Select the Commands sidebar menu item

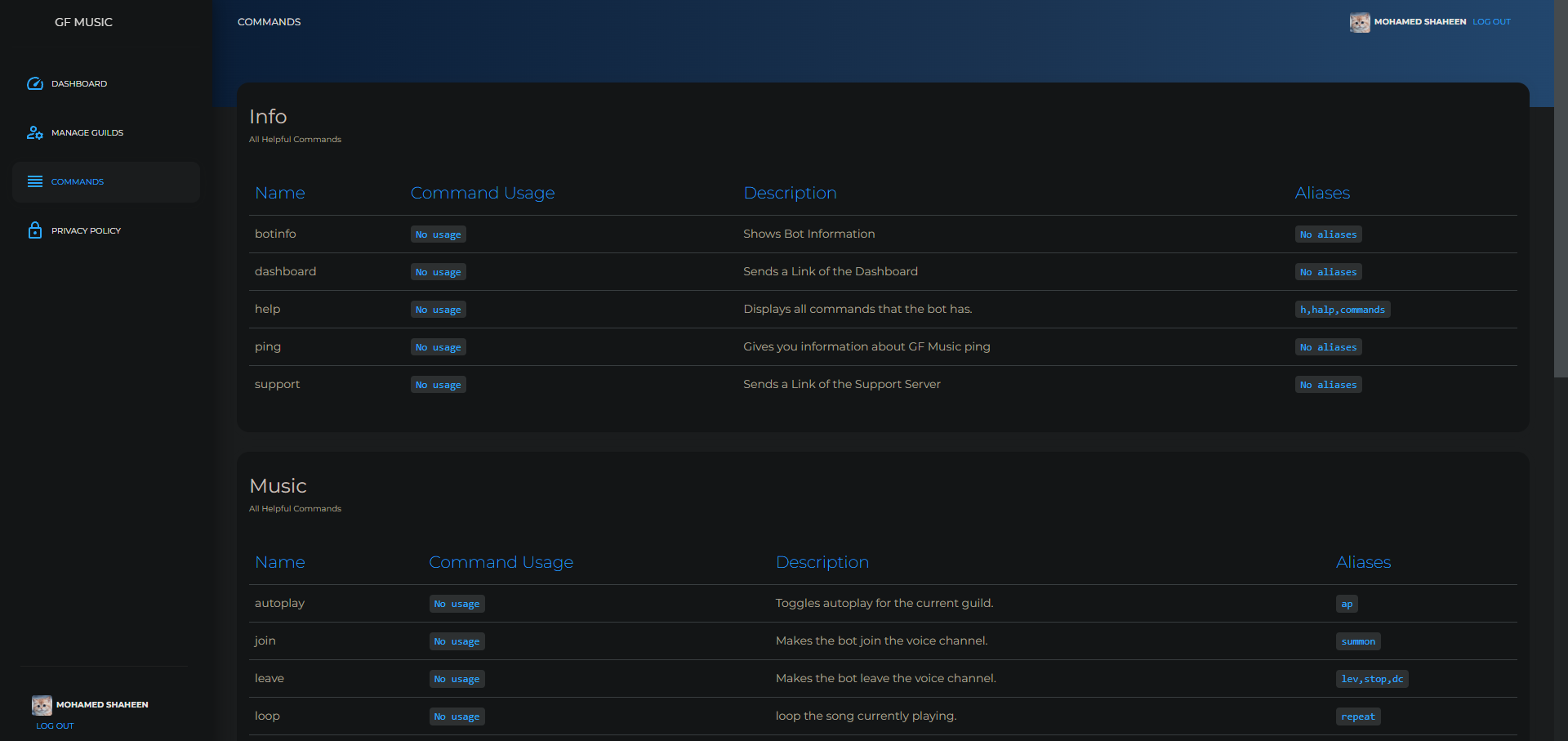click(x=106, y=181)
